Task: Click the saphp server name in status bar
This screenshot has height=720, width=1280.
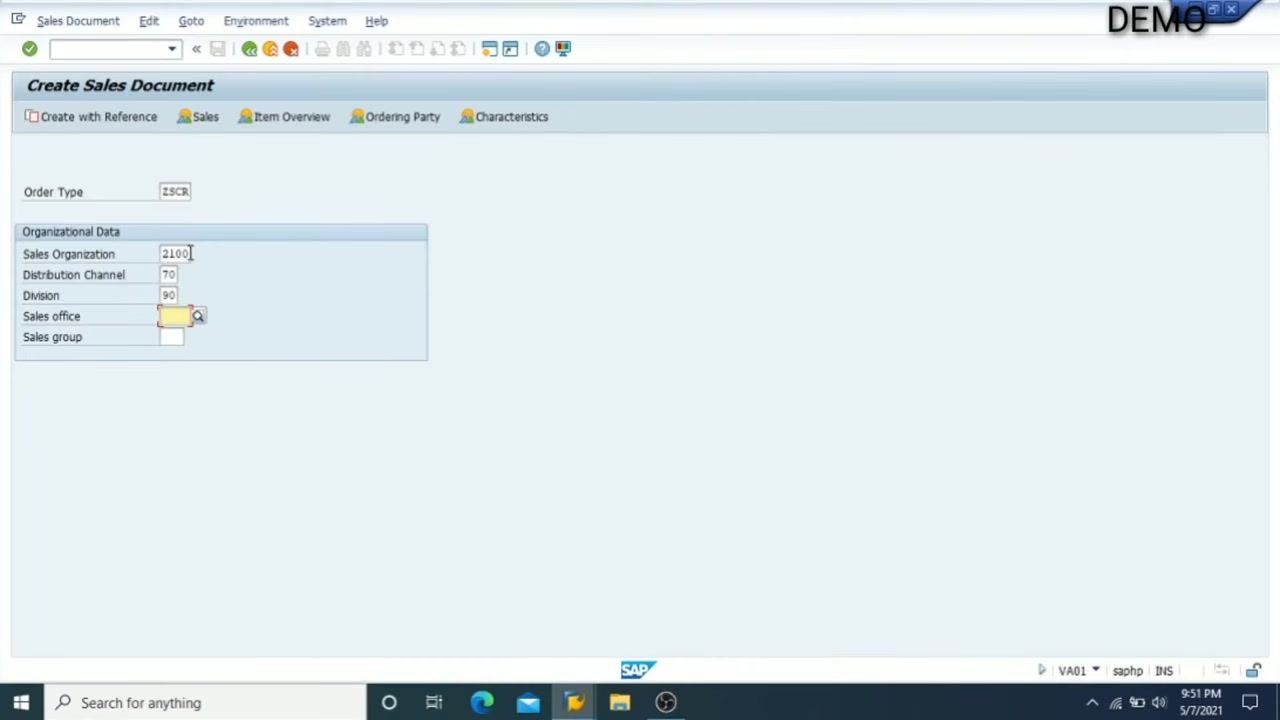Action: coord(1127,672)
